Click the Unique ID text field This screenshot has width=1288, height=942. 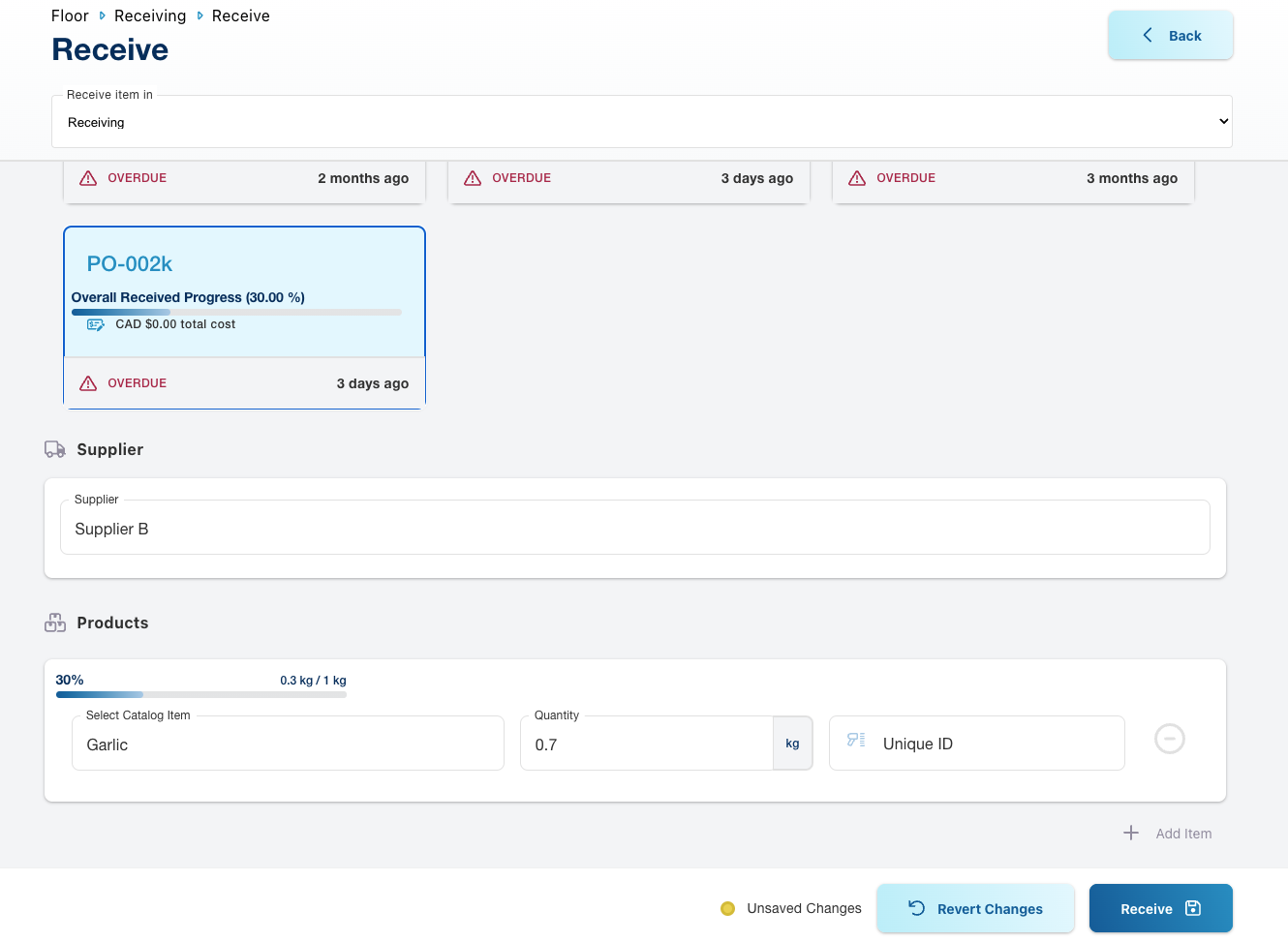click(997, 744)
